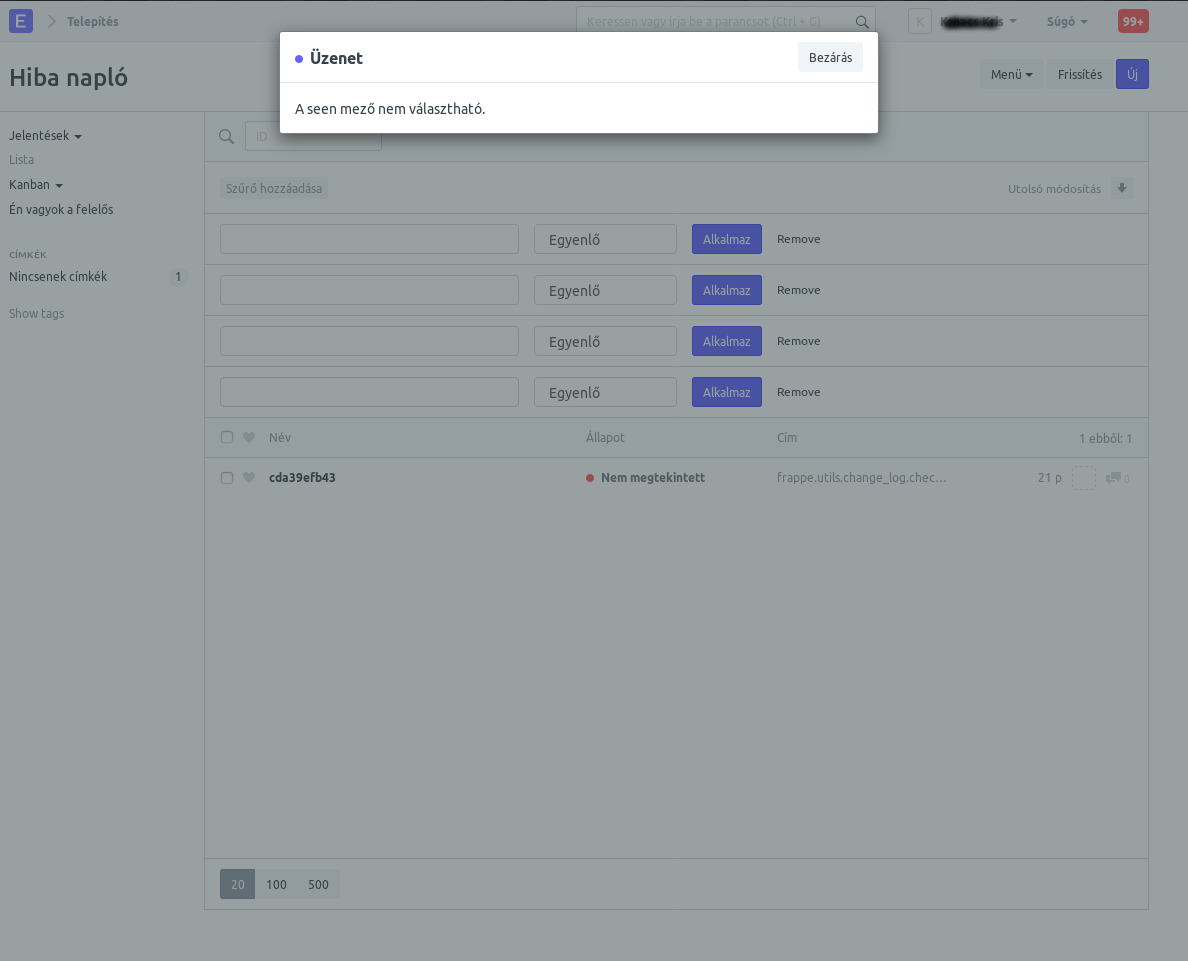Image resolution: width=1188 pixels, height=961 pixels.
Task: Toggle the select-all checkbox in header
Action: (227, 437)
